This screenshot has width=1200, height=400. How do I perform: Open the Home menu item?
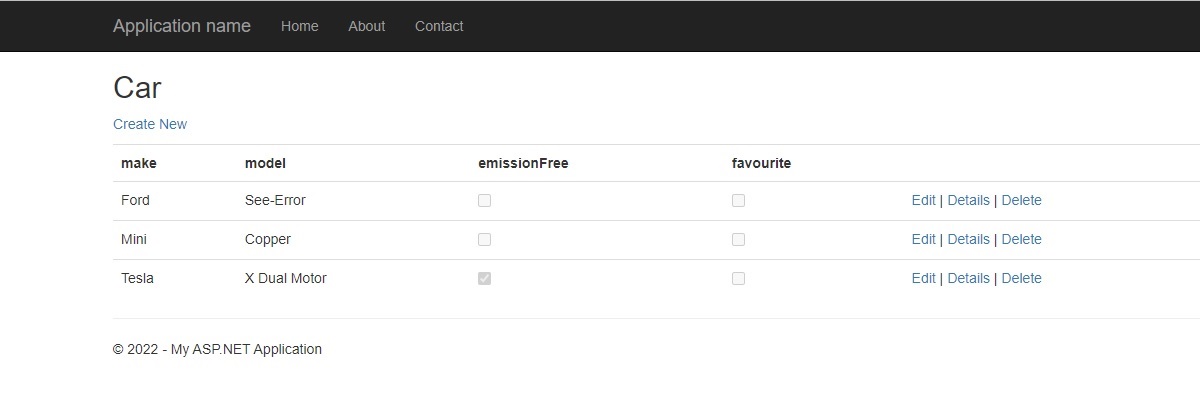tap(299, 26)
